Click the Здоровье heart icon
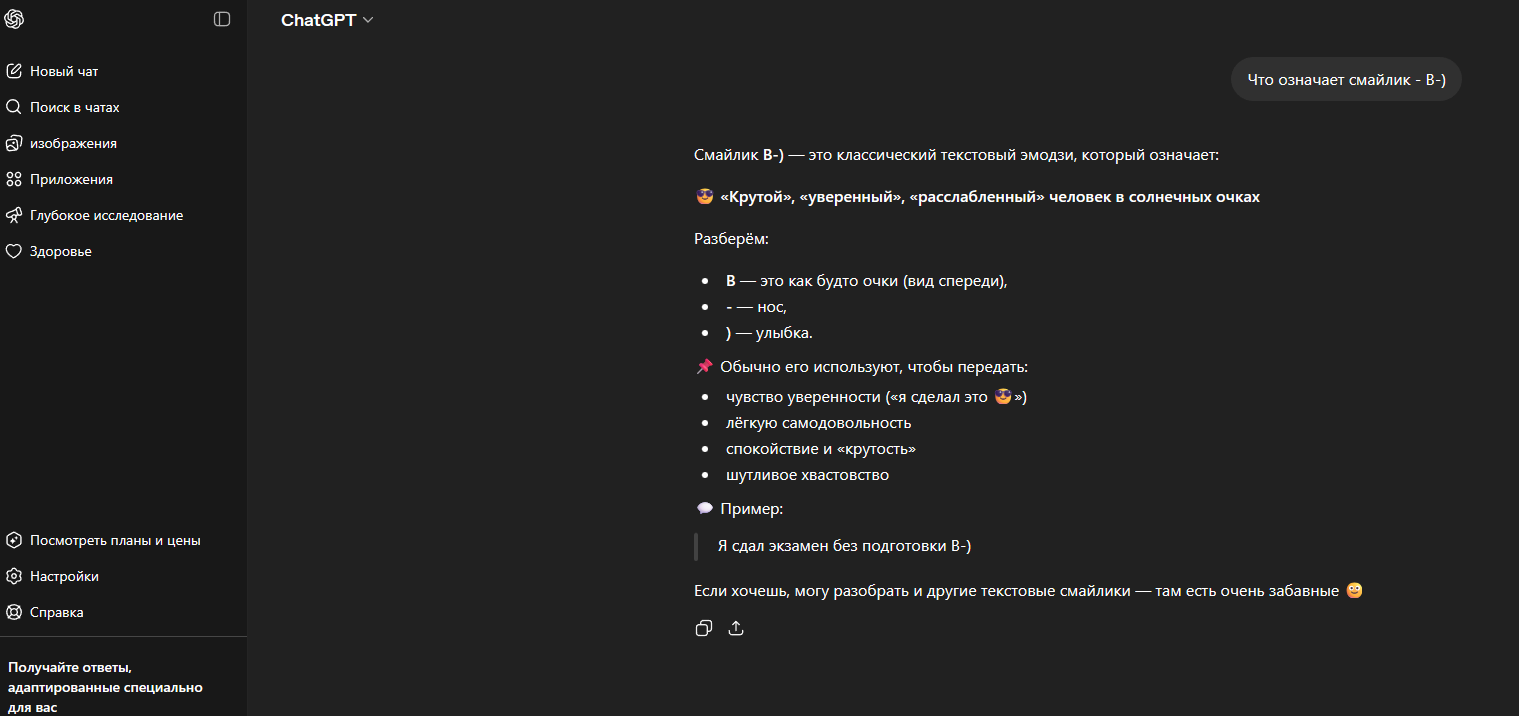 [14, 251]
